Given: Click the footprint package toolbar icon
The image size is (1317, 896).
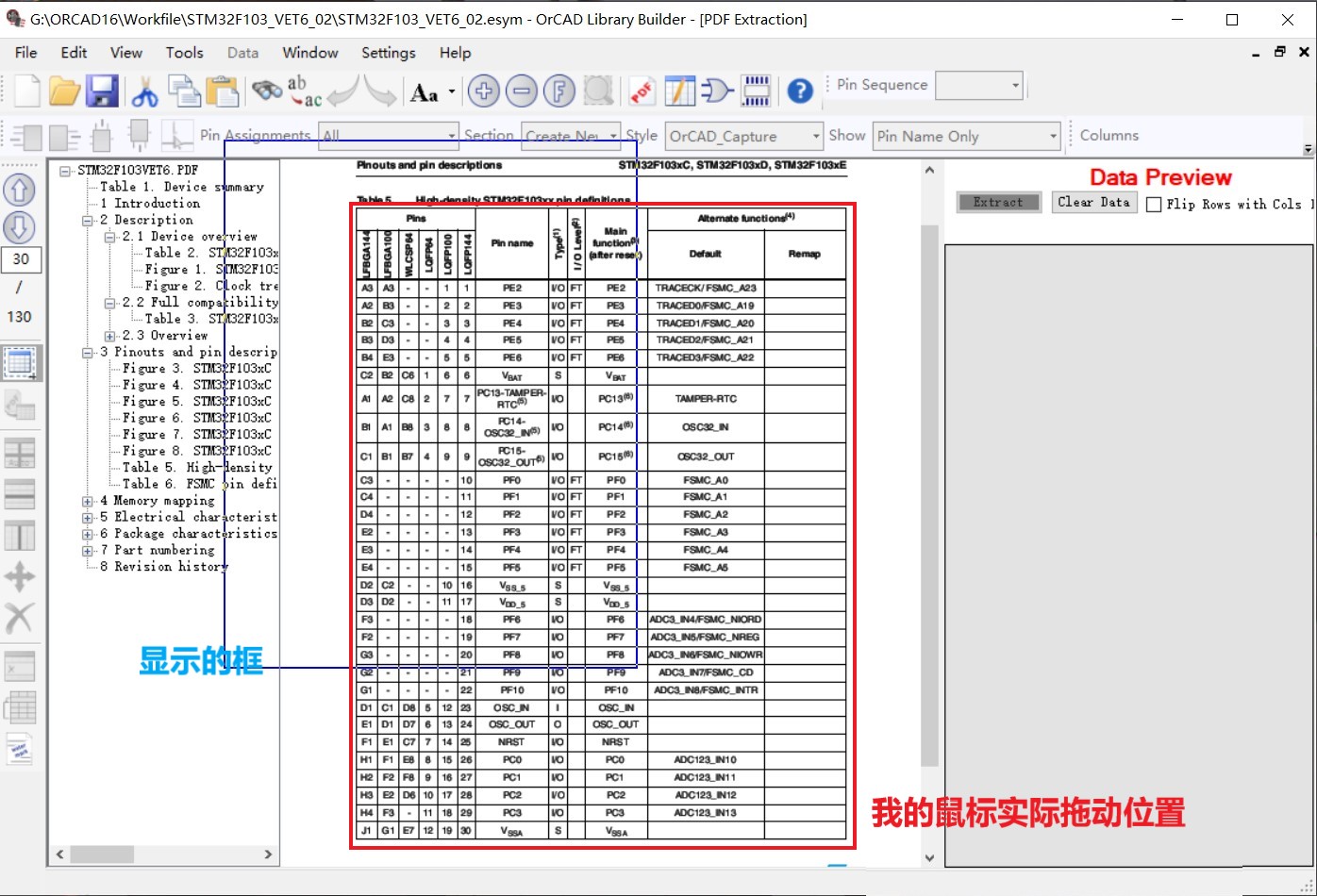Looking at the screenshot, I should 755,91.
